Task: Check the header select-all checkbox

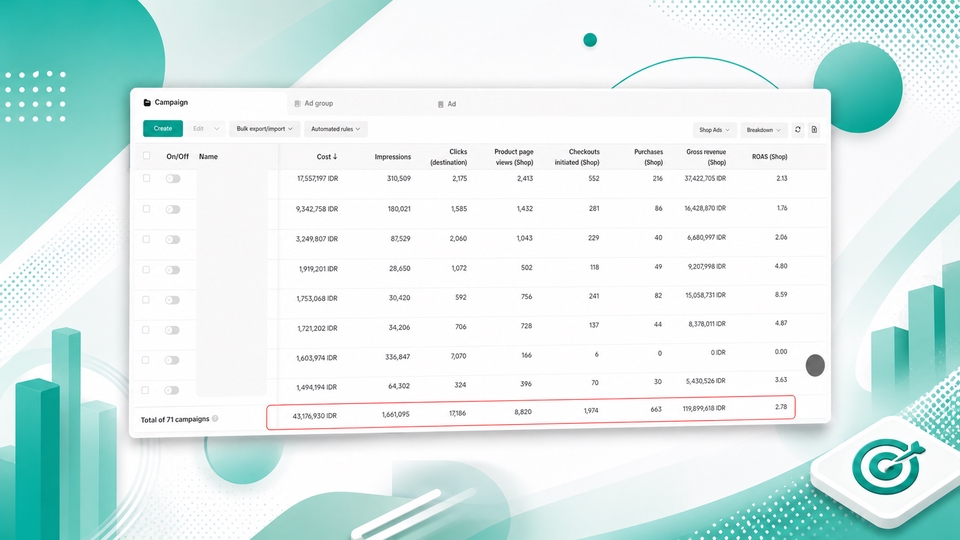Action: pyautogui.click(x=146, y=156)
